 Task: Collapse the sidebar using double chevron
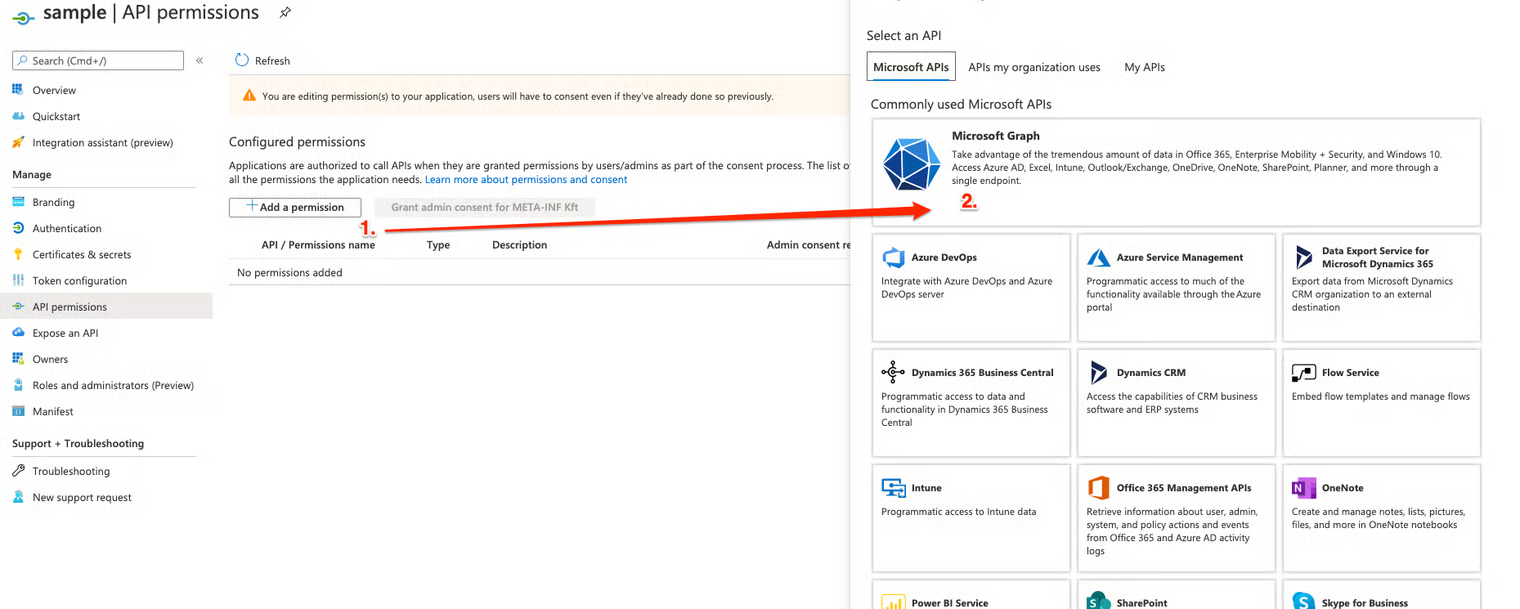pos(199,61)
